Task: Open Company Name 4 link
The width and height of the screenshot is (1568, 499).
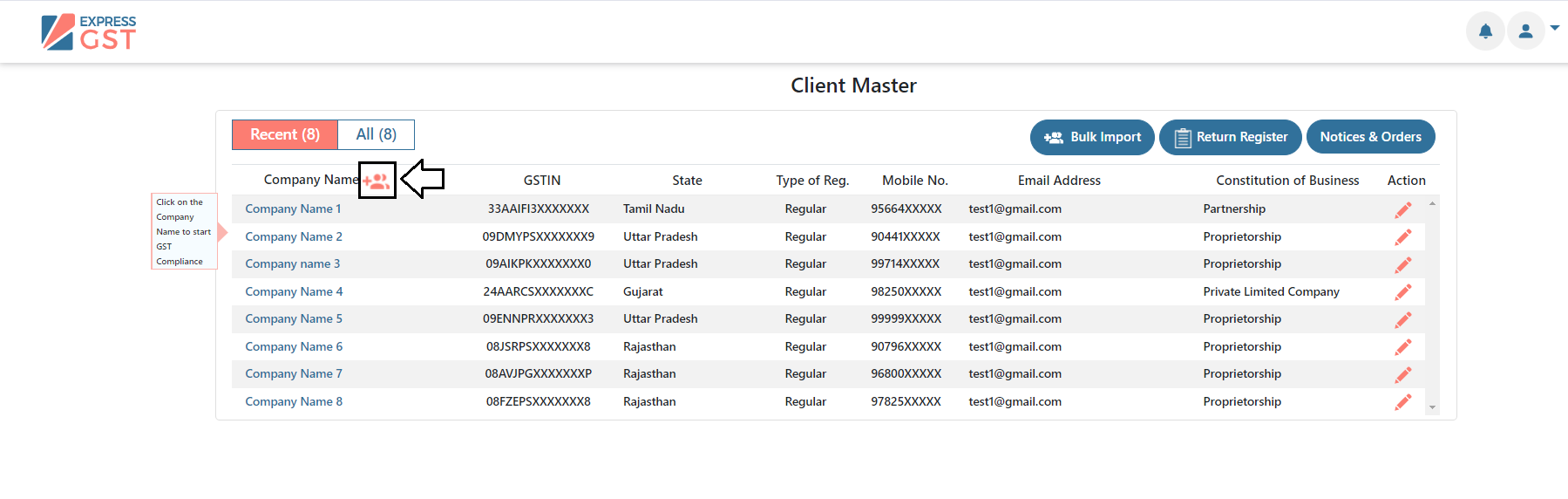Action: pyautogui.click(x=294, y=291)
